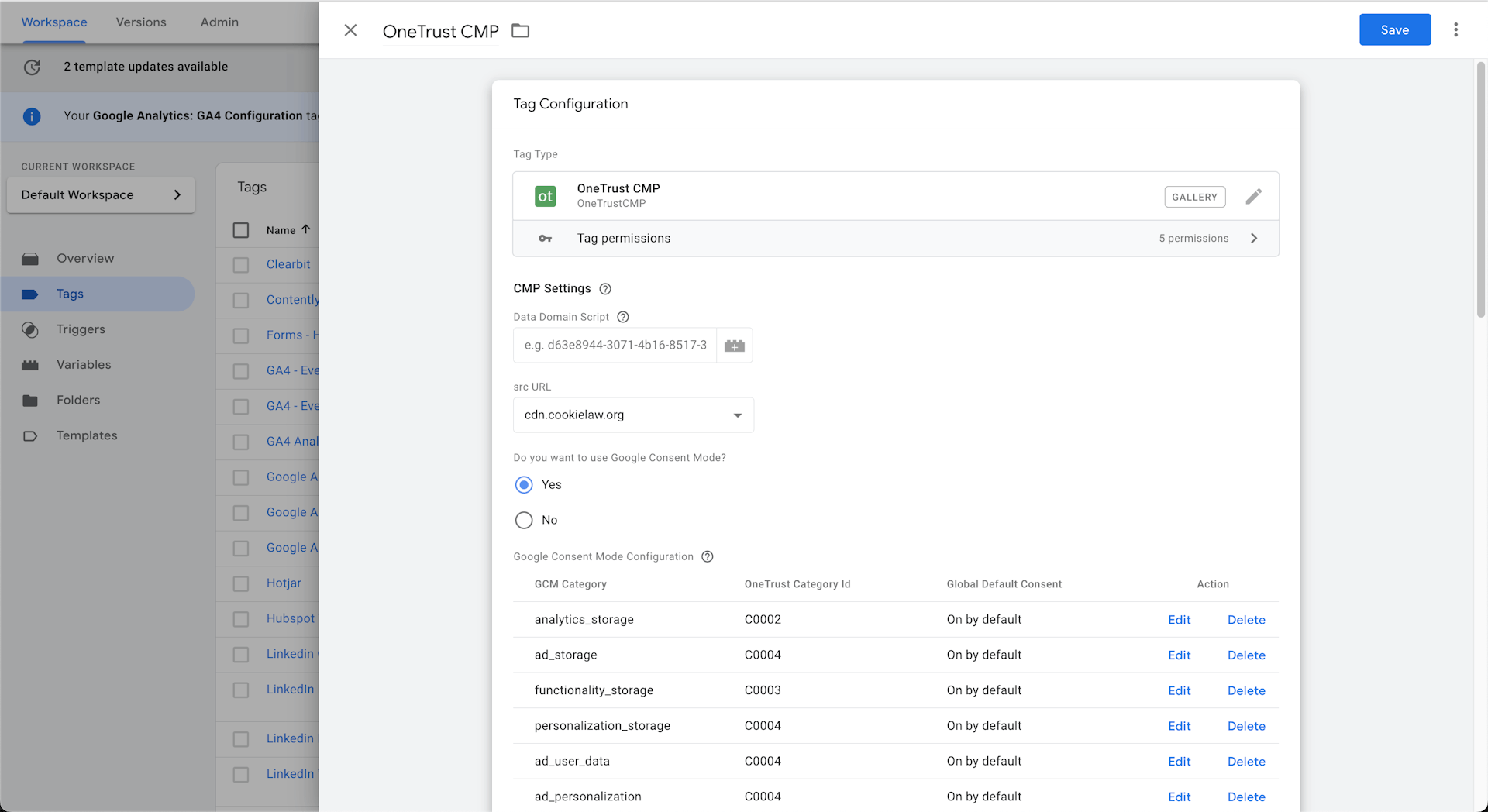This screenshot has width=1488, height=812.
Task: Check the GA4 Anal tag checkbox
Action: coord(241,442)
